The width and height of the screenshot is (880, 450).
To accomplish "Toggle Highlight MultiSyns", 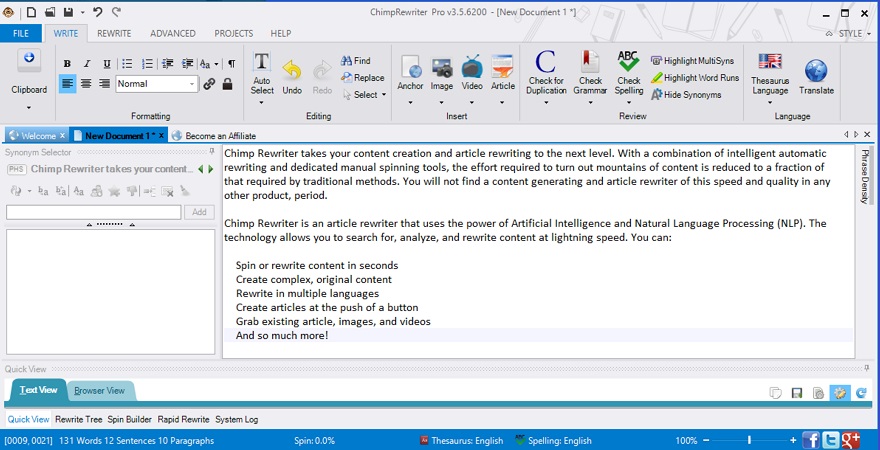I will coord(692,61).
